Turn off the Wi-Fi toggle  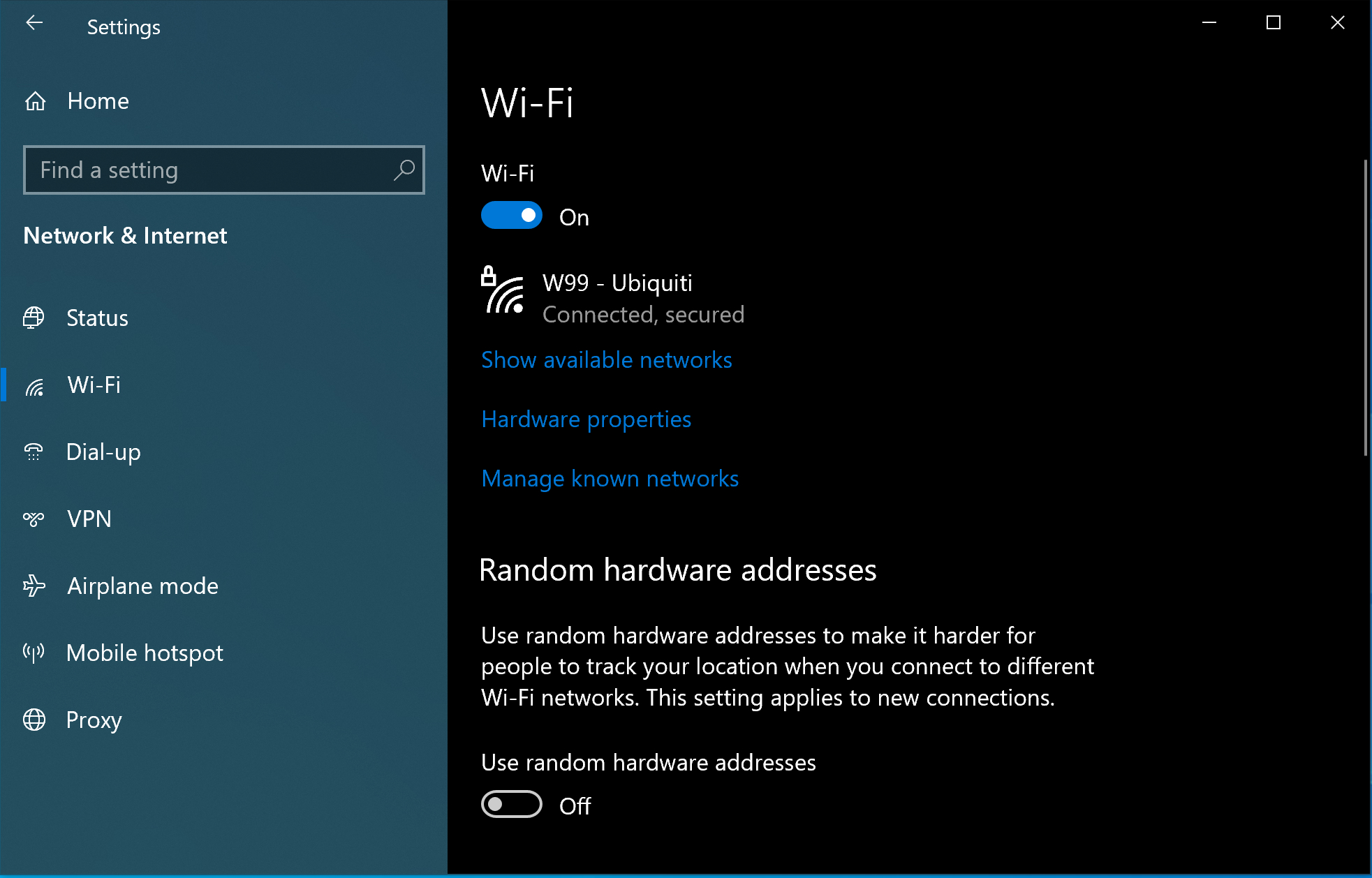click(x=512, y=216)
